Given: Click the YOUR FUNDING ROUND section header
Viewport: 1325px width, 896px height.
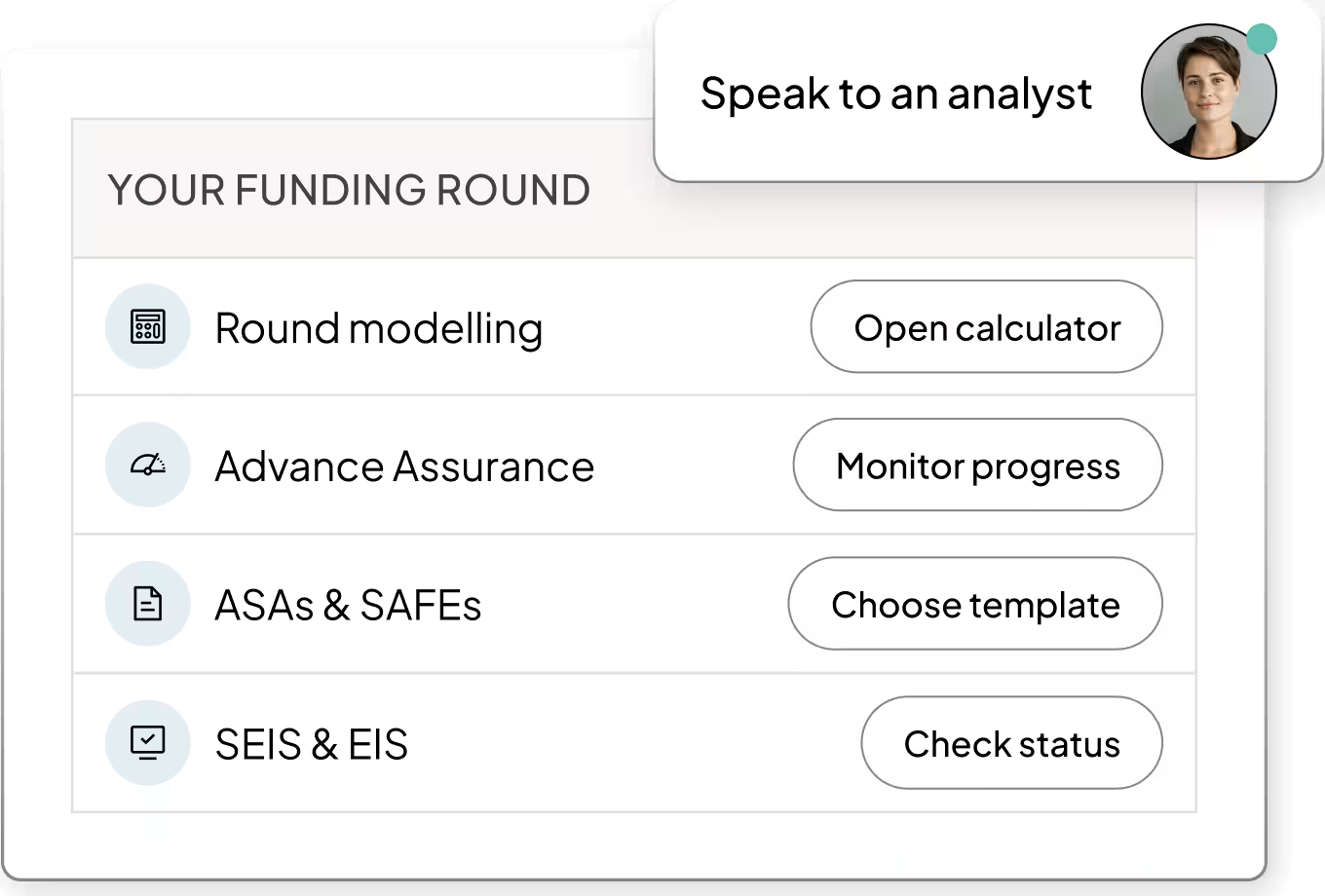Looking at the screenshot, I should click(349, 191).
